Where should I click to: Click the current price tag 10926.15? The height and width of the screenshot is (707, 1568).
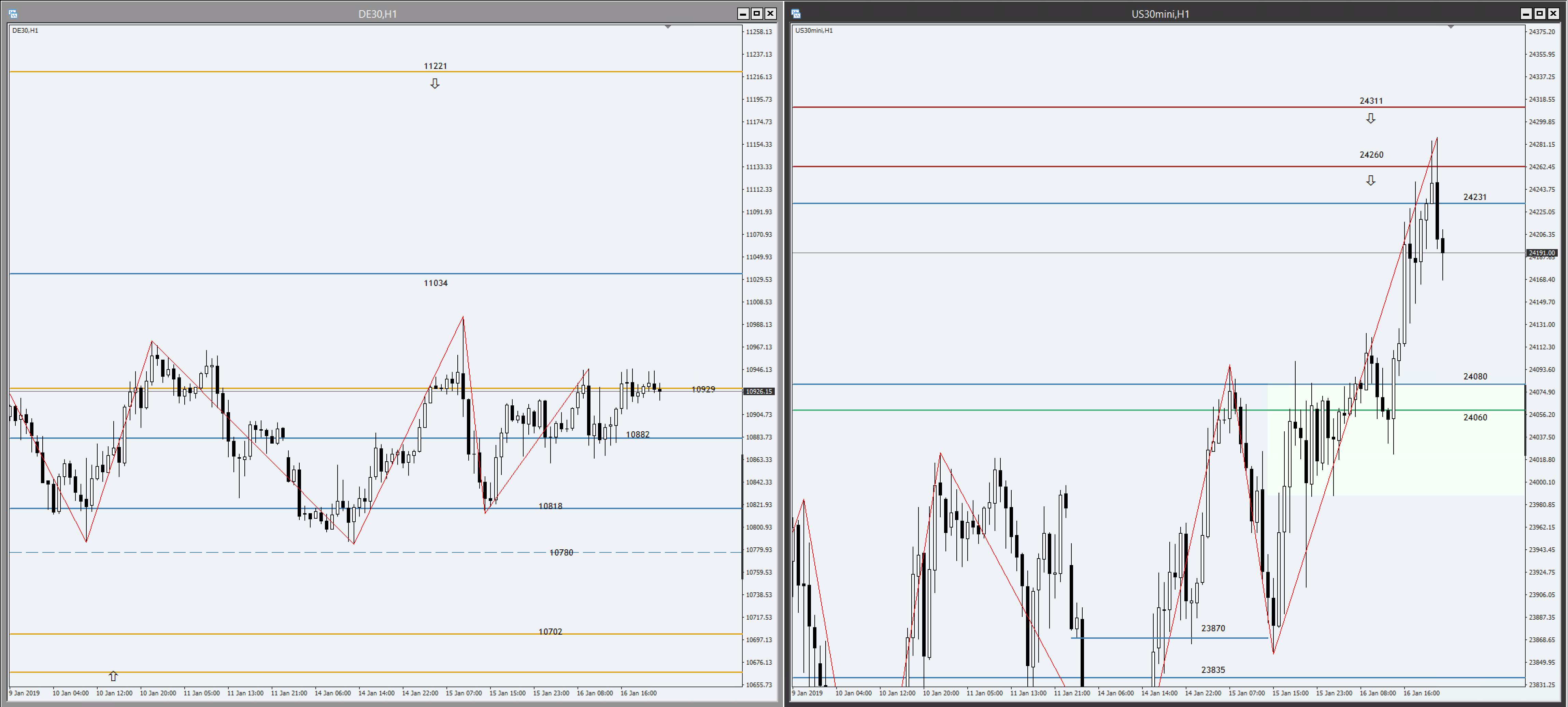tap(759, 391)
